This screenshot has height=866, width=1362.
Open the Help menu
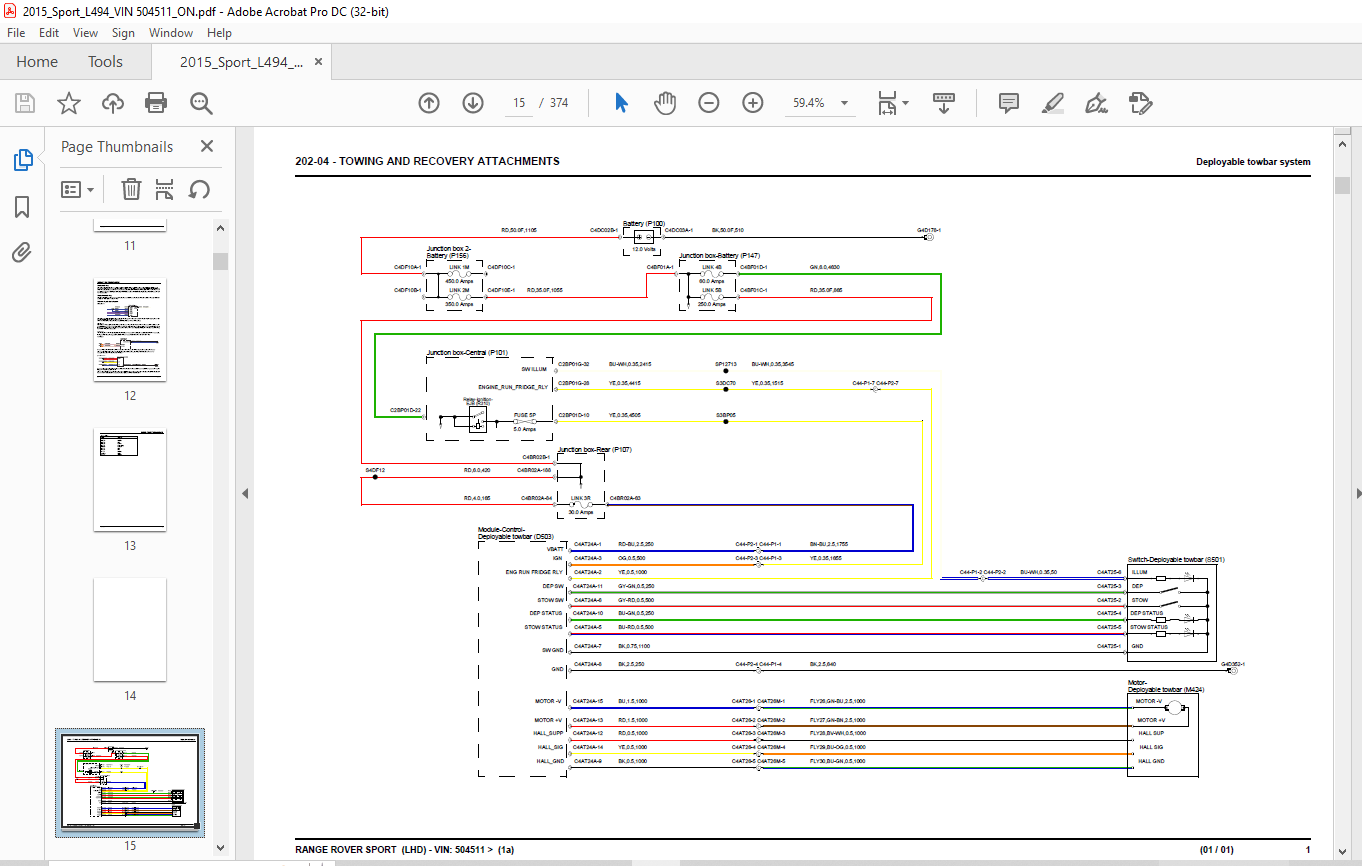(219, 33)
